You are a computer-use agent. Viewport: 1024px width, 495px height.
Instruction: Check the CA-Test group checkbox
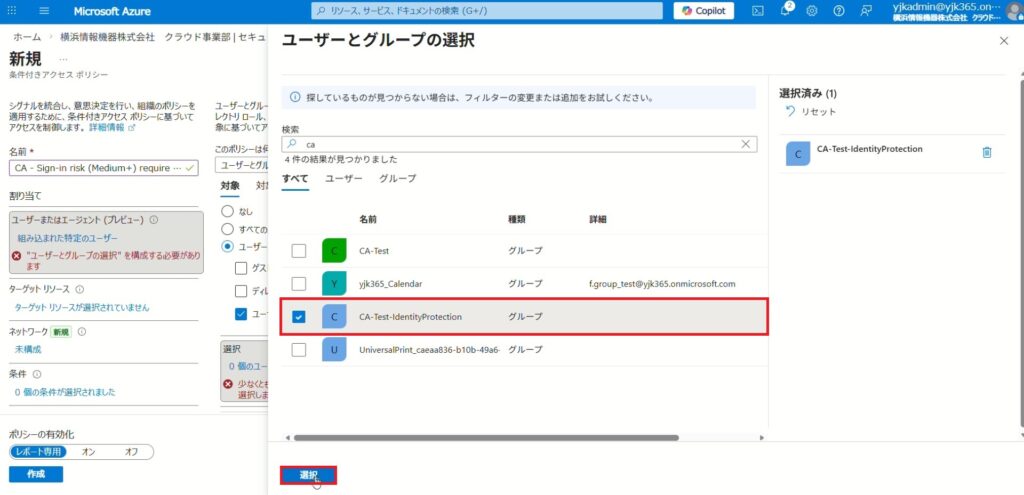point(299,250)
